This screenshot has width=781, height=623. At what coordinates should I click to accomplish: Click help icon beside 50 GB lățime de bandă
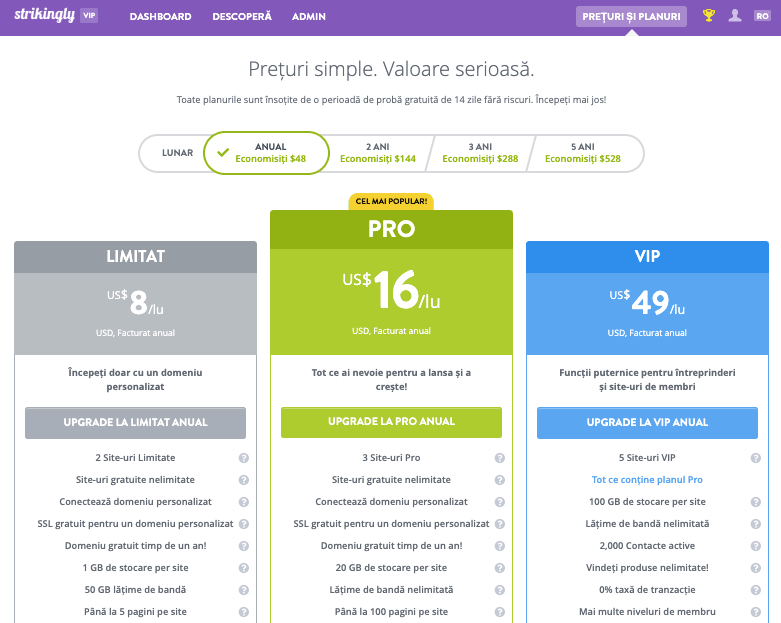(243, 590)
